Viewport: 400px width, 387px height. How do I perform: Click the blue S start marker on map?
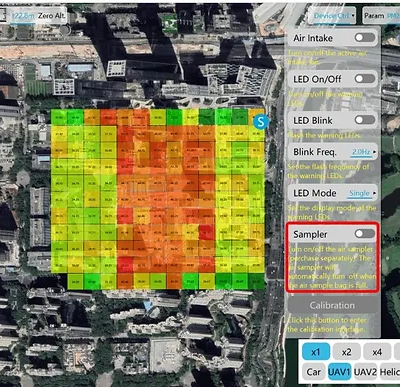pyautogui.click(x=261, y=122)
